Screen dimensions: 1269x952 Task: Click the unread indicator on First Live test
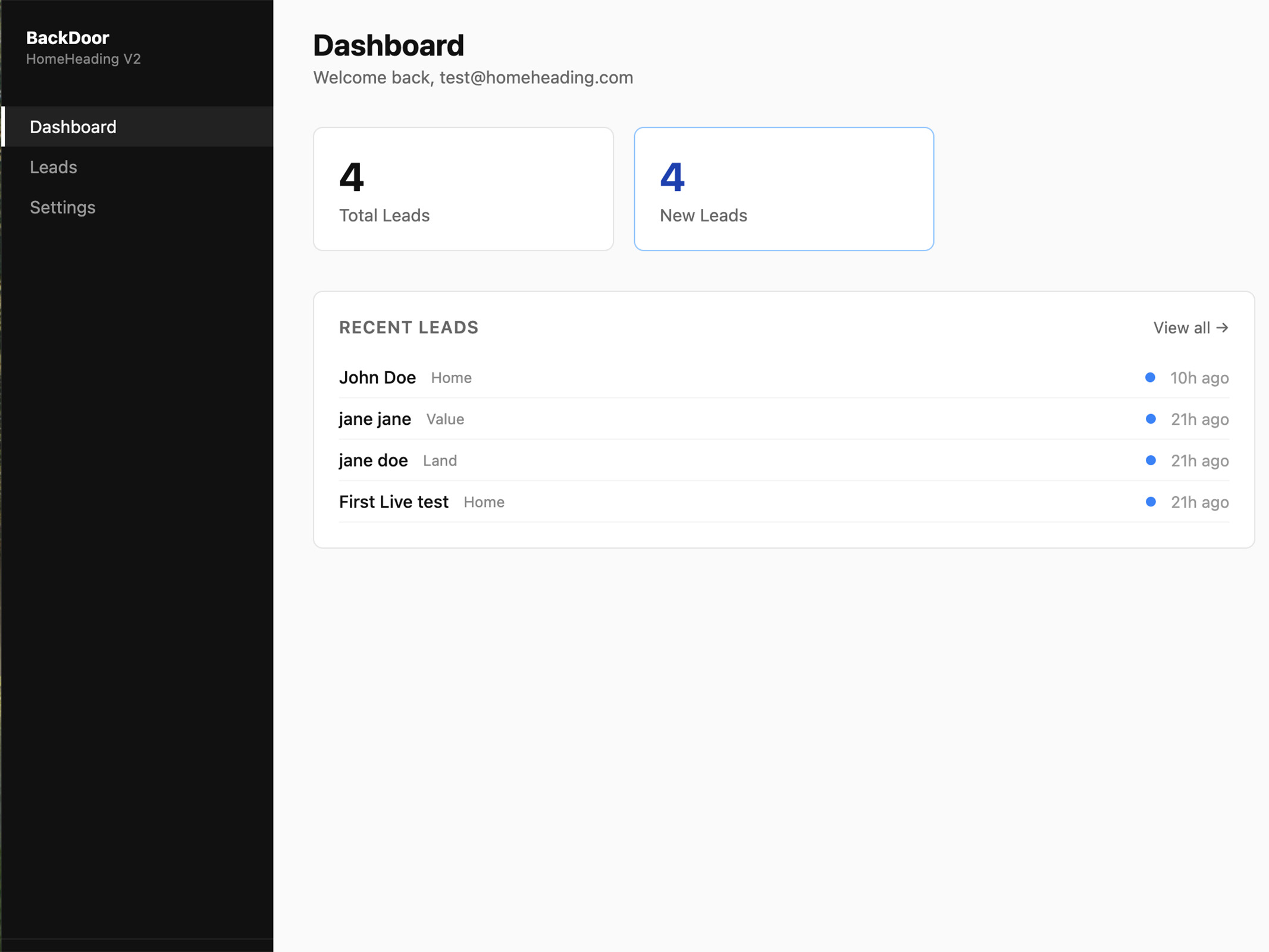1151,502
